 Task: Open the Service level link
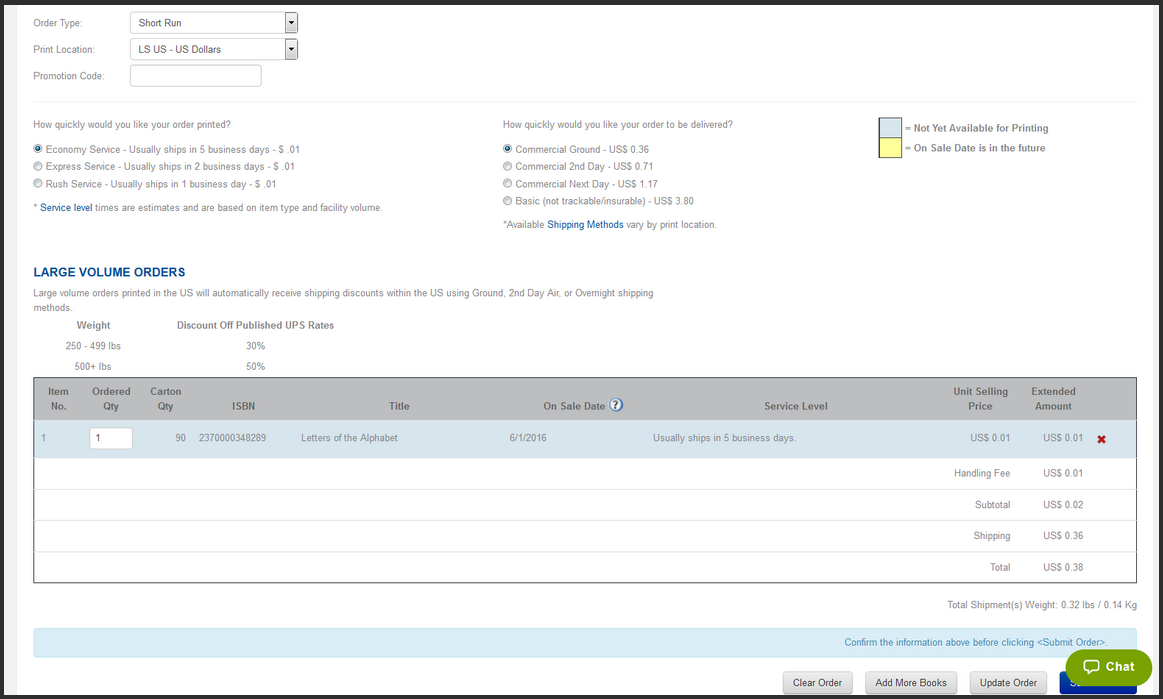click(x=66, y=208)
